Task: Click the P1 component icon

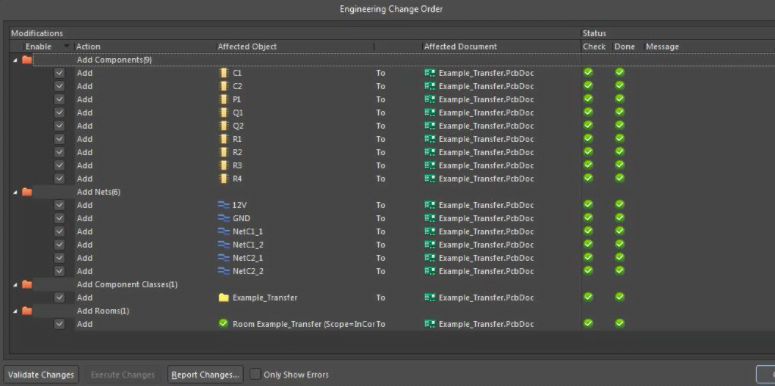Action: tap(224, 99)
